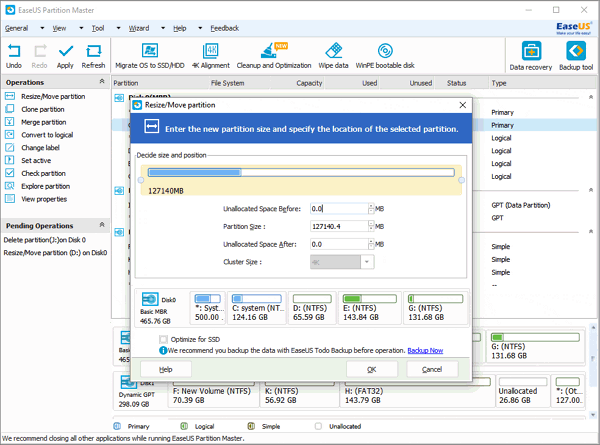Click the info icon beside backup recommendation

coord(163,350)
